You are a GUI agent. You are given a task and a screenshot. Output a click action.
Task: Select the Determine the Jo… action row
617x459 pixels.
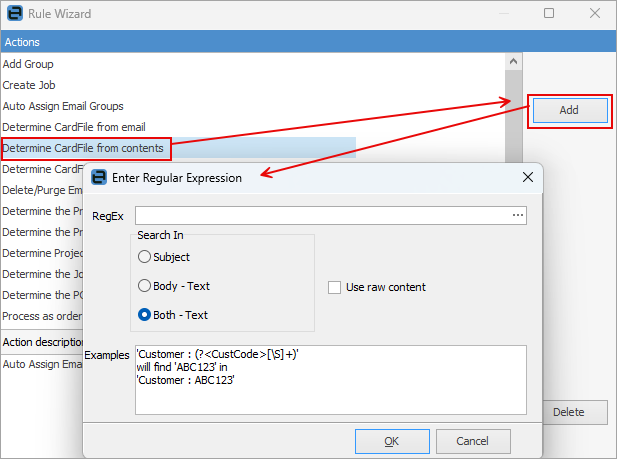[x=42, y=274]
